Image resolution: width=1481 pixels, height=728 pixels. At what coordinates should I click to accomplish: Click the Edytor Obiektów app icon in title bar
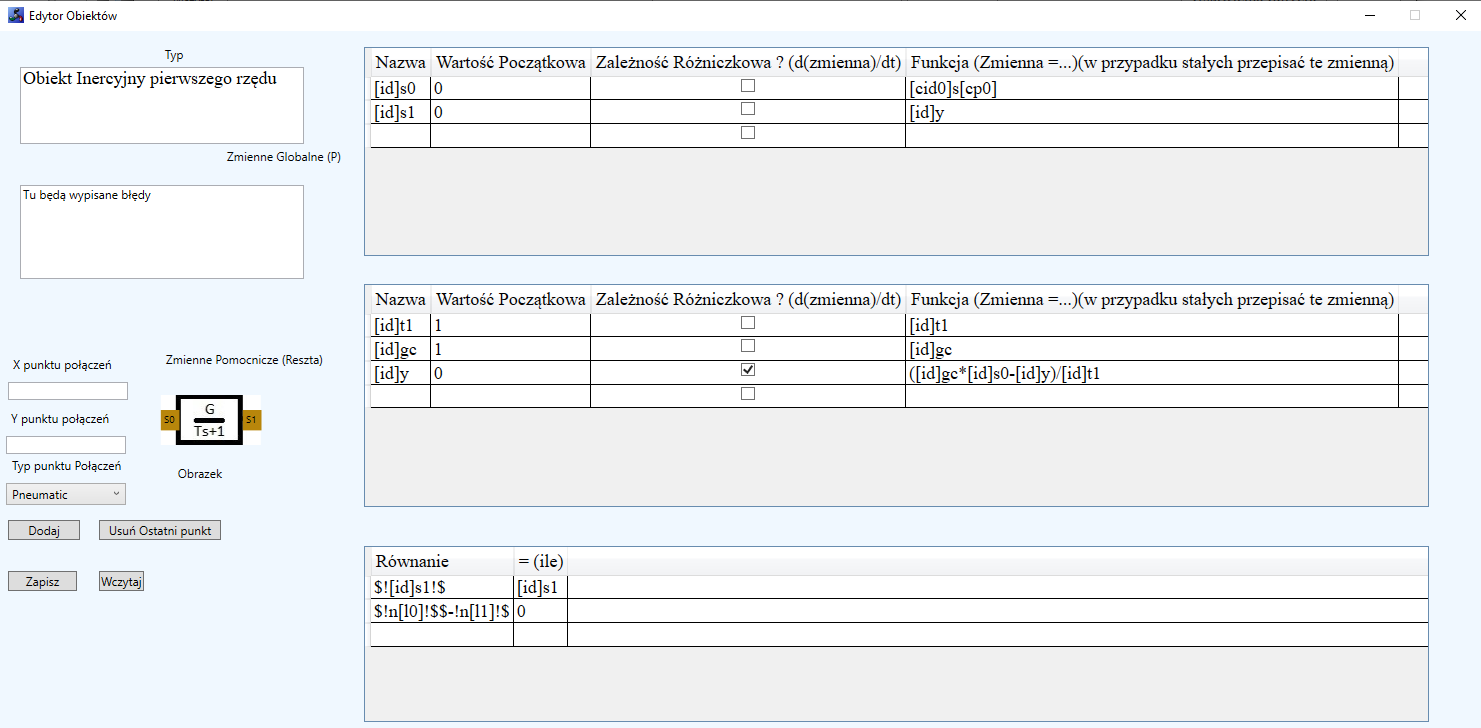click(17, 16)
